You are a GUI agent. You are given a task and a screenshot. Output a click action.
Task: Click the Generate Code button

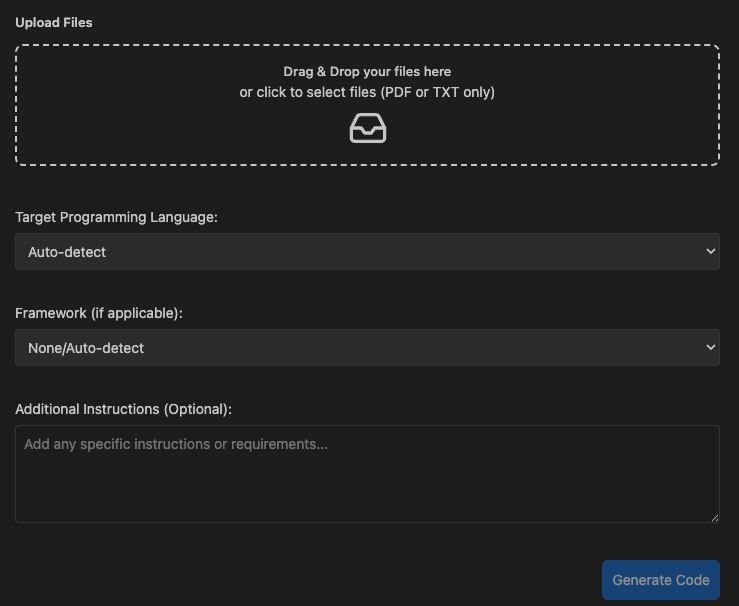pos(661,580)
